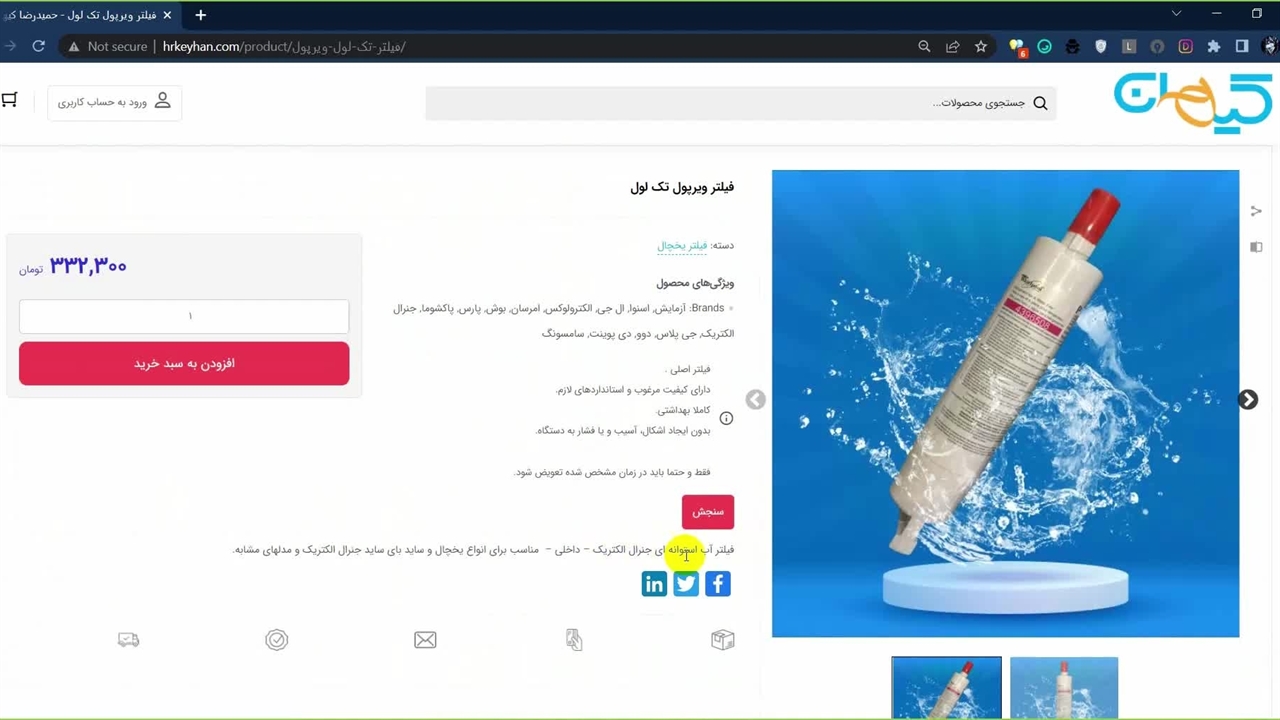The height and width of the screenshot is (720, 1280).
Task: Click the info icon beside product features
Action: pyautogui.click(x=726, y=419)
